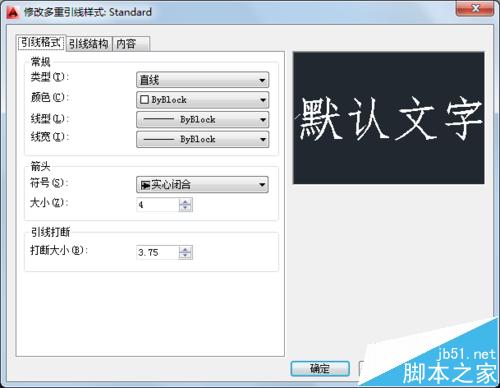Click the 颜色(C) label

coord(49,97)
